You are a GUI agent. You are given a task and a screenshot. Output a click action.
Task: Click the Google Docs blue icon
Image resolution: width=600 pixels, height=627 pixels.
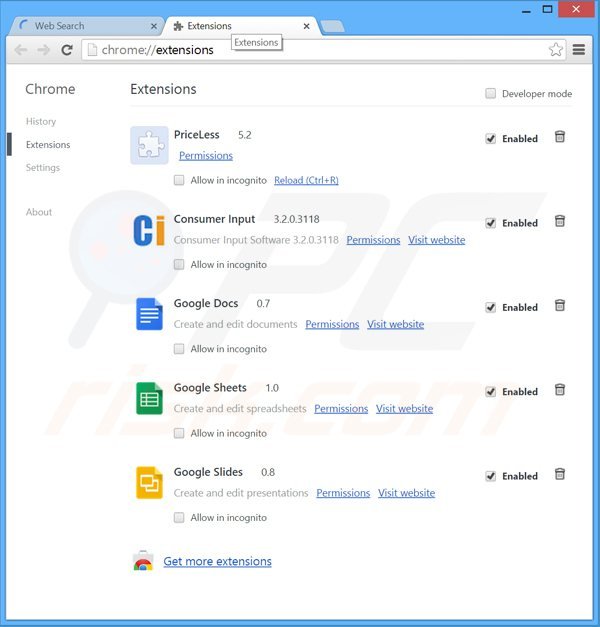[x=149, y=314]
